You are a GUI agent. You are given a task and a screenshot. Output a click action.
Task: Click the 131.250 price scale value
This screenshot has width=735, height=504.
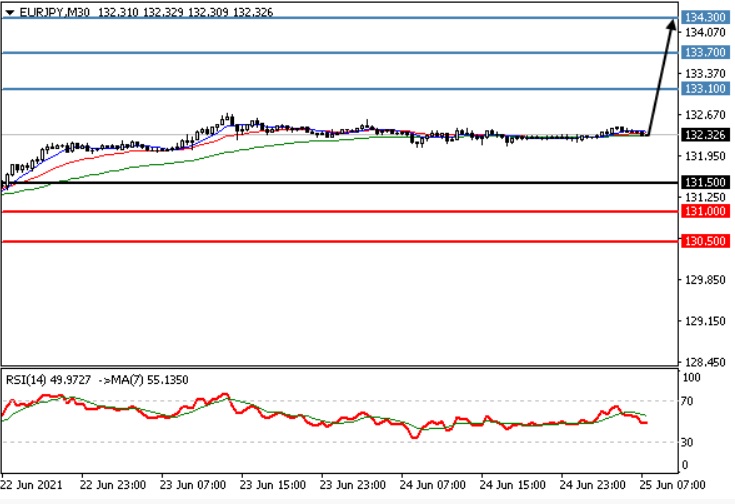click(705, 197)
